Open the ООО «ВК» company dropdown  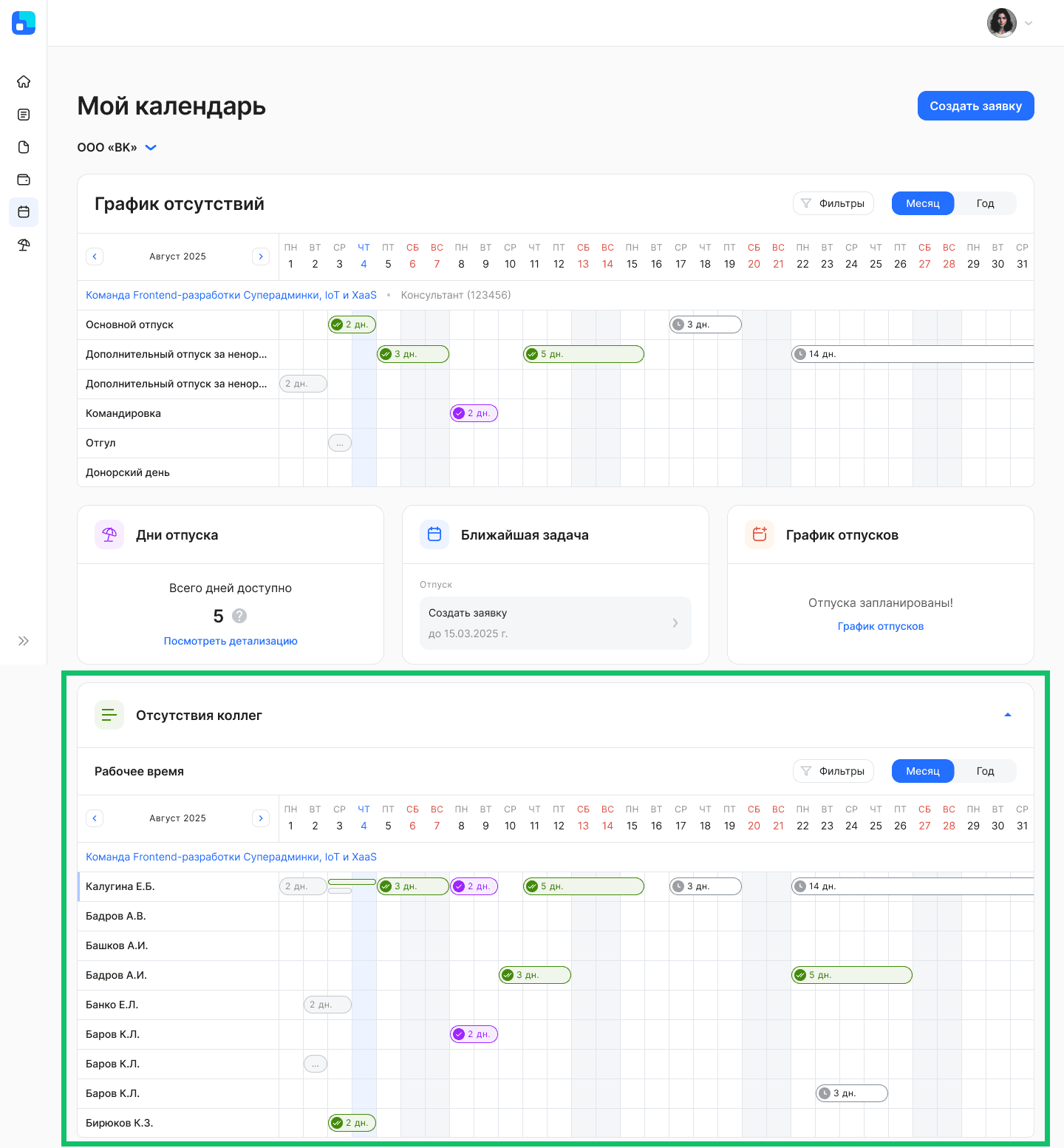pyautogui.click(x=117, y=147)
